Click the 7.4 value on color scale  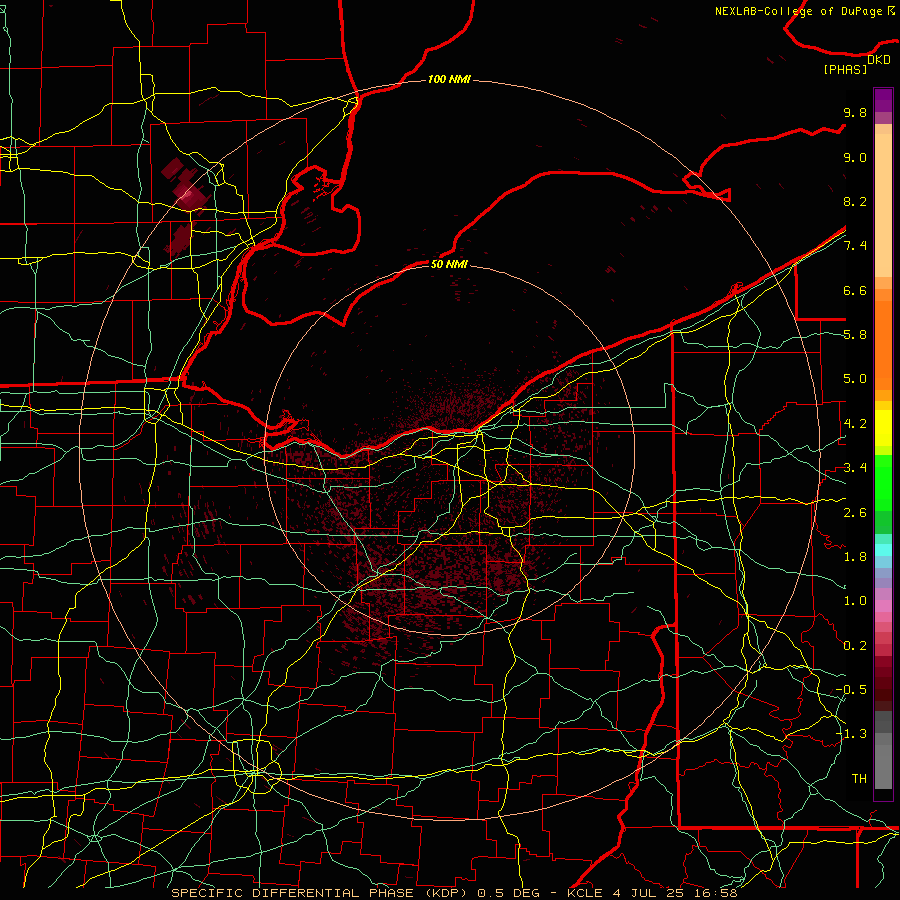pyautogui.click(x=855, y=246)
